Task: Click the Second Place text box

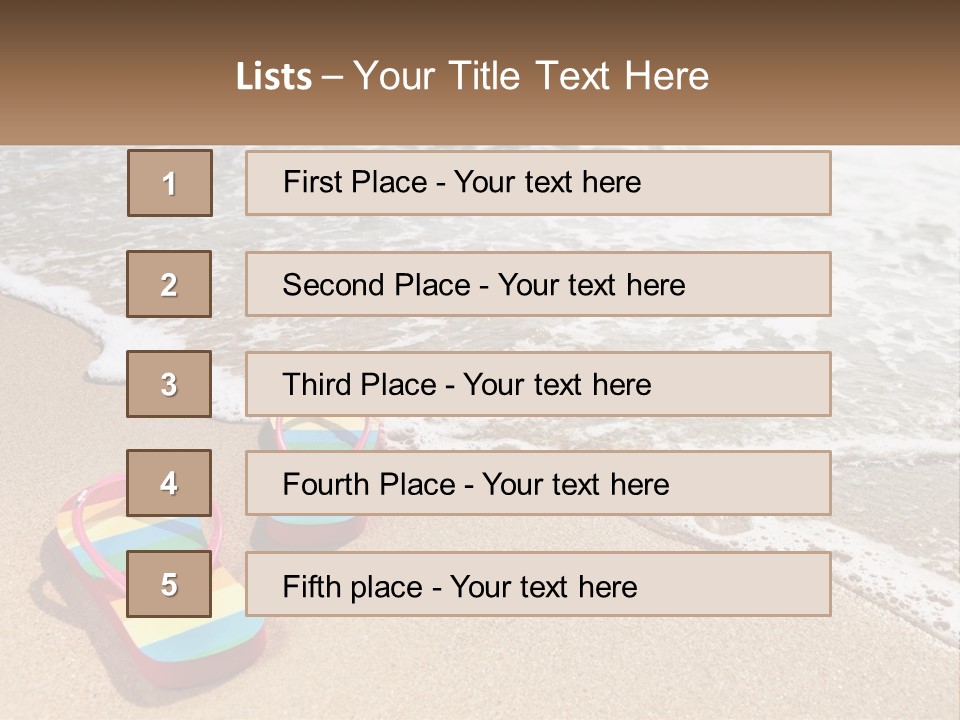Action: 538,284
